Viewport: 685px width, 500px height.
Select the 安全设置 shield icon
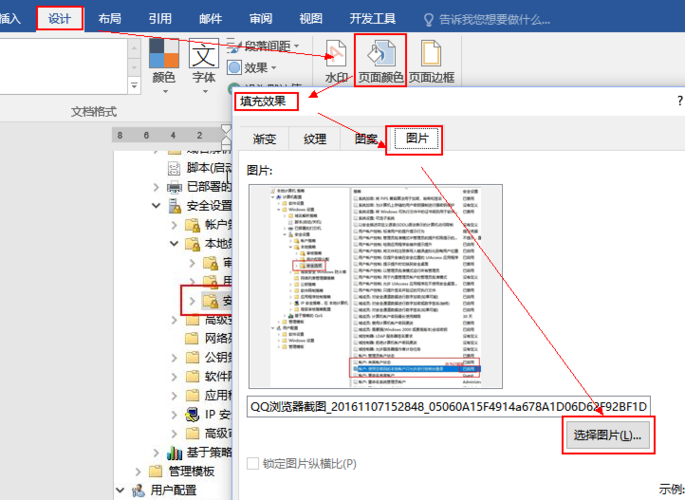(x=175, y=206)
